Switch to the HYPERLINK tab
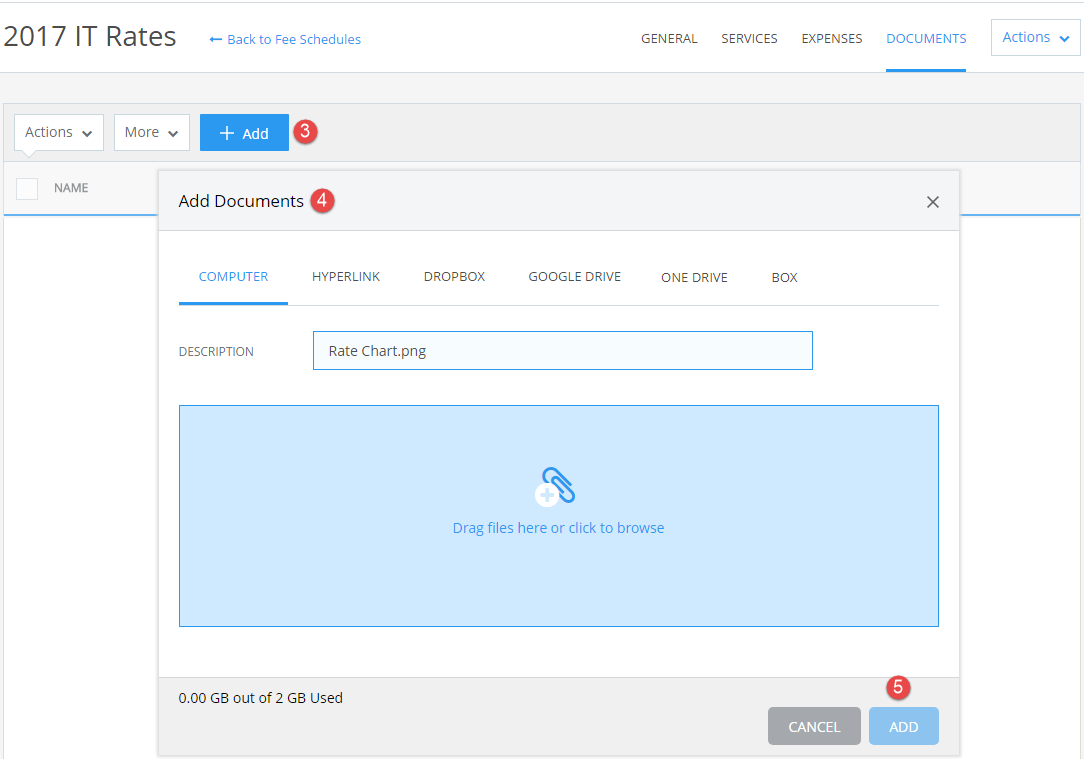 tap(346, 277)
